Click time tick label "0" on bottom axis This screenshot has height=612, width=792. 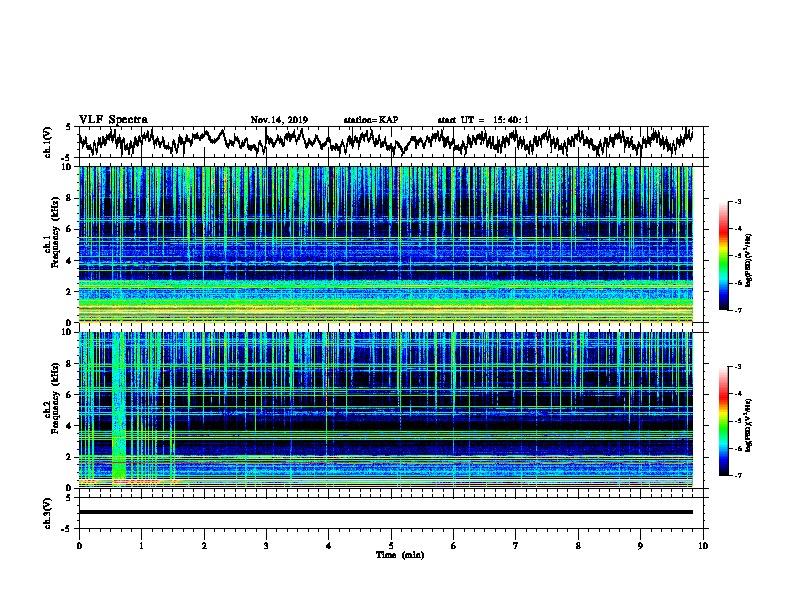pyautogui.click(x=79, y=546)
